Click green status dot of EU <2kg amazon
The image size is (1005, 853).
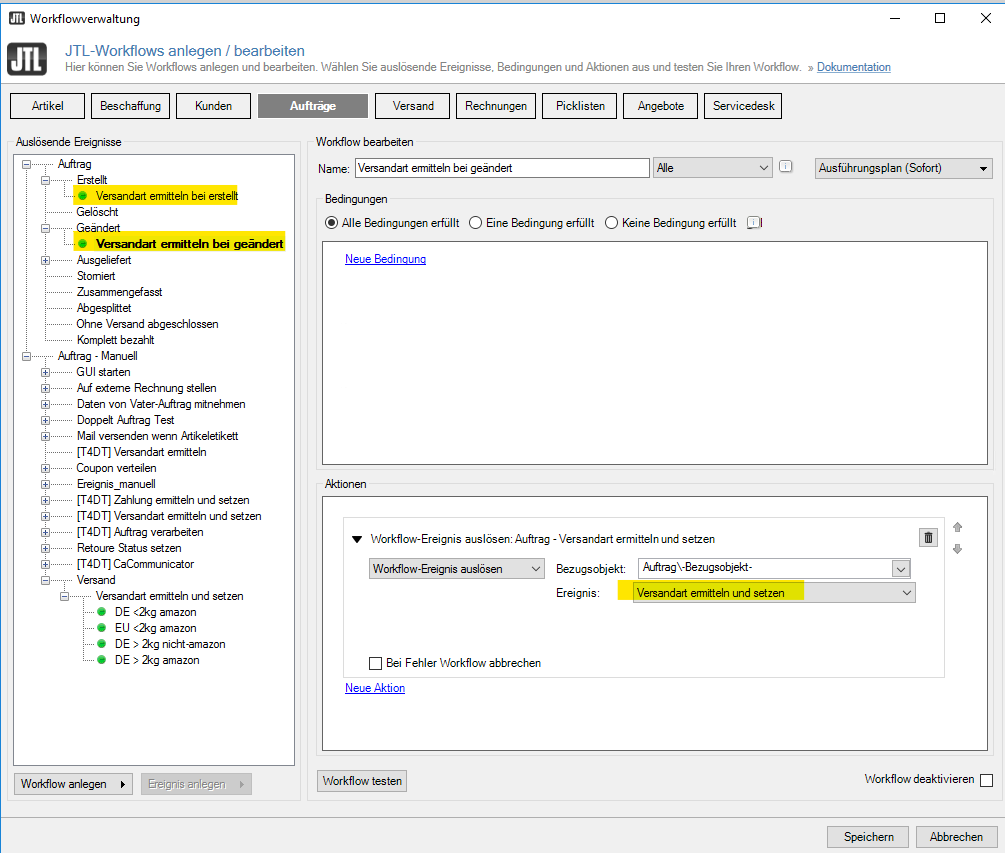tap(101, 627)
